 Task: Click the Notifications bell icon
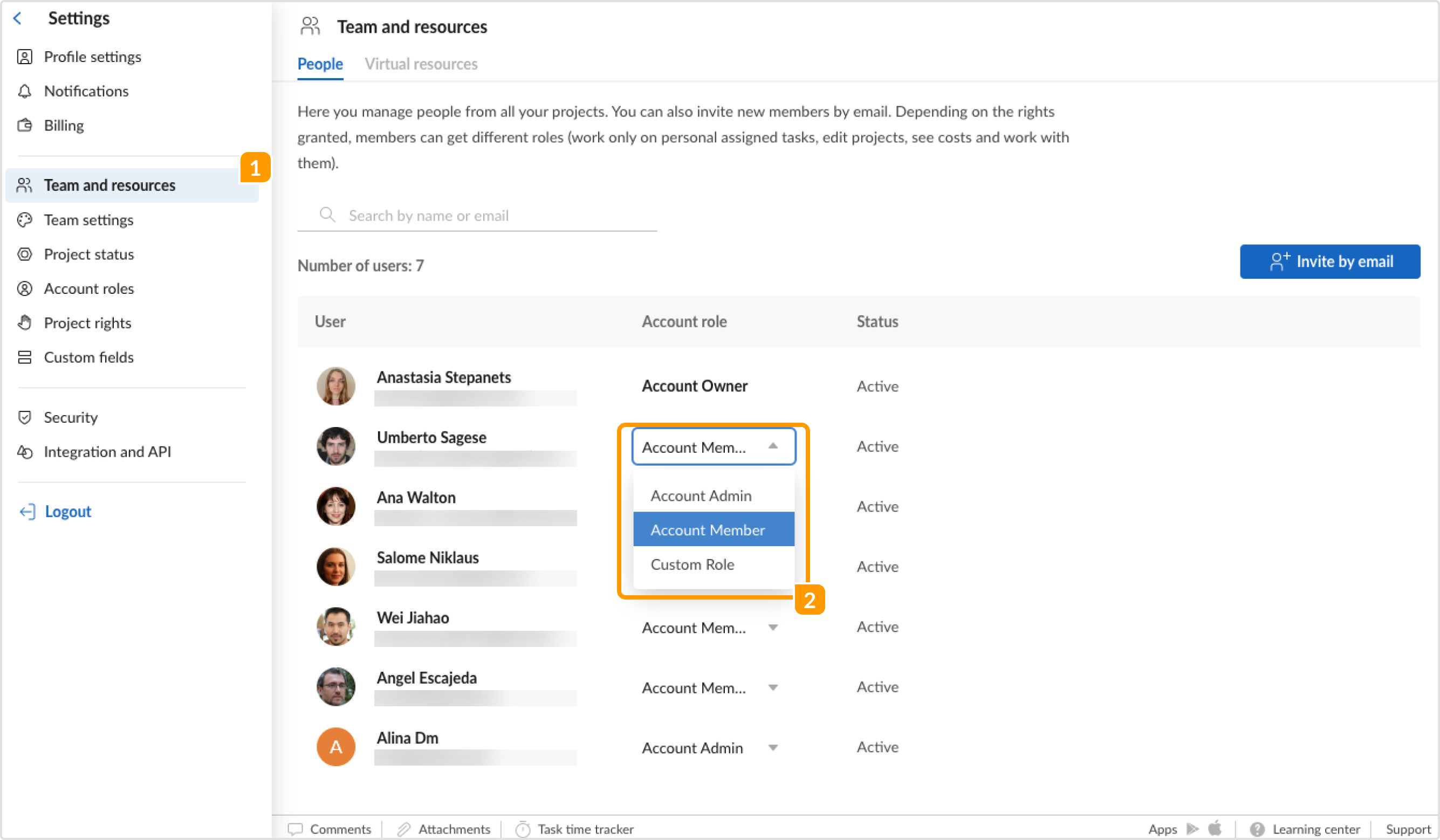pyautogui.click(x=25, y=91)
